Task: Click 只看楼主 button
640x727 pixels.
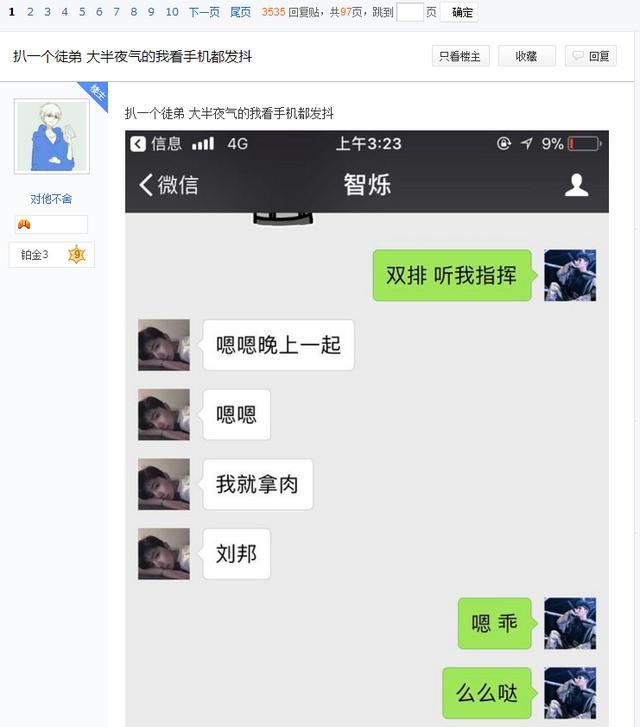Action: (x=461, y=56)
